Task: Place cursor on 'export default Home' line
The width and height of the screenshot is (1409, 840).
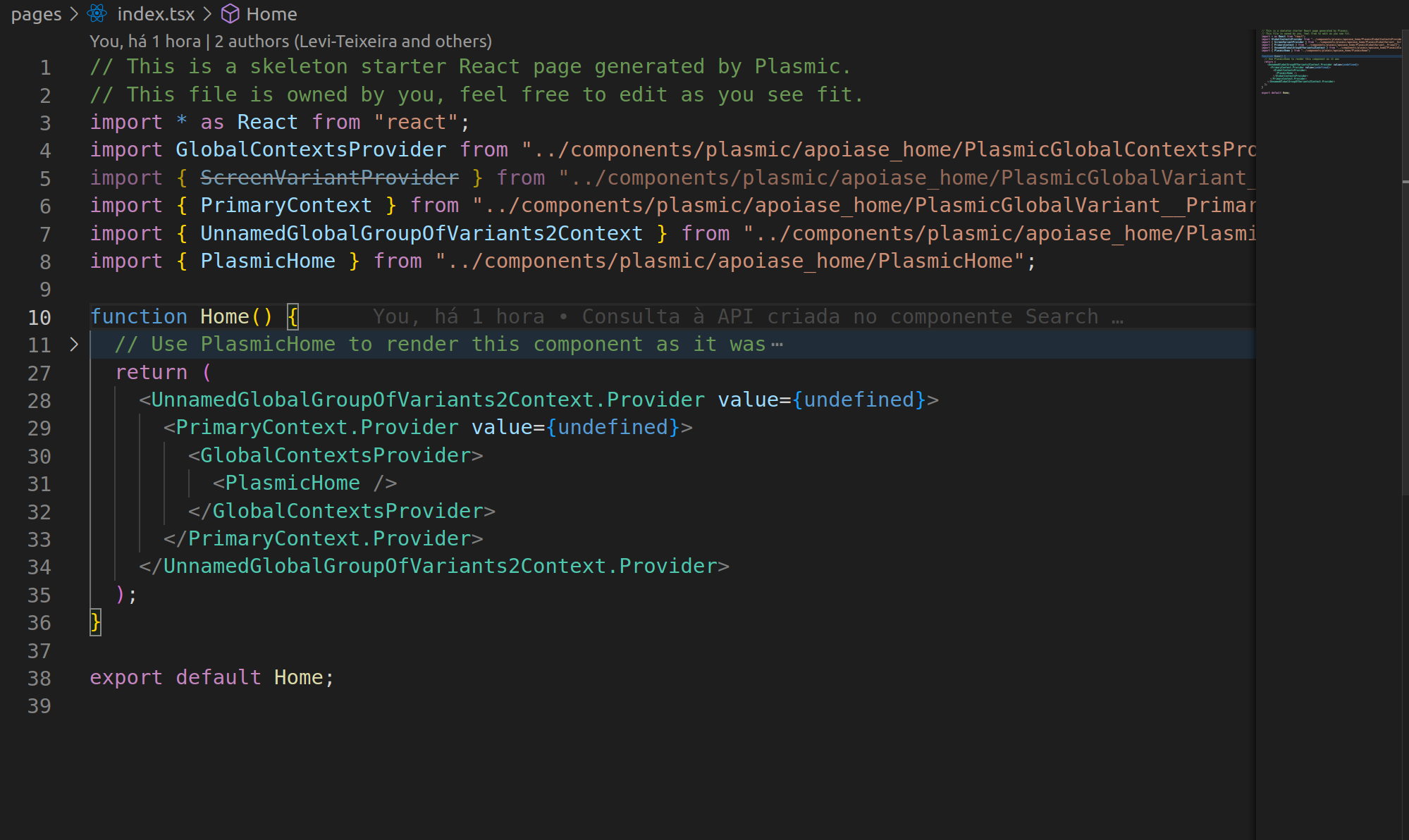Action: click(211, 678)
